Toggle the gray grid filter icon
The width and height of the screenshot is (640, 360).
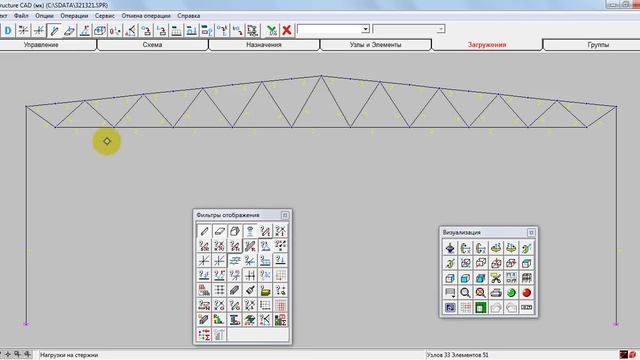click(280, 275)
